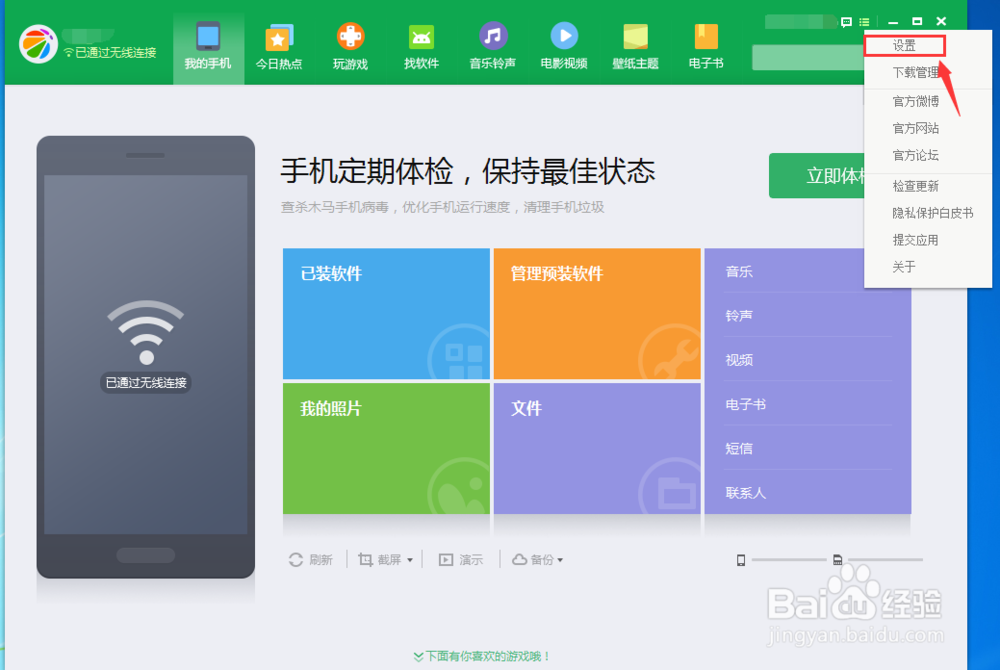Image resolution: width=1000 pixels, height=670 pixels.
Task: Open the 已装软件 tile
Action: coord(386,314)
